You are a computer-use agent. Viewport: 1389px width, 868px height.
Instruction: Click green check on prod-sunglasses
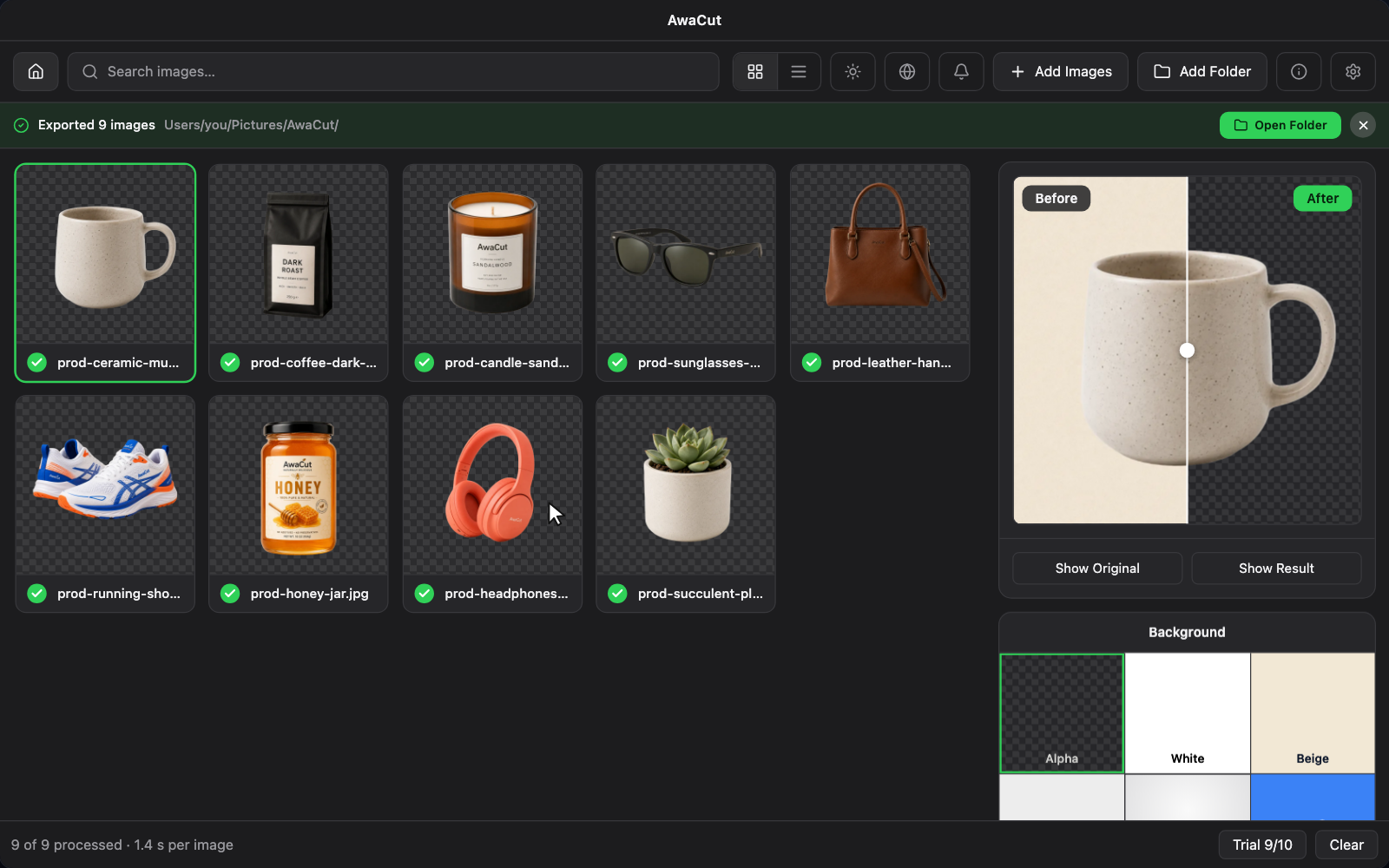(617, 362)
